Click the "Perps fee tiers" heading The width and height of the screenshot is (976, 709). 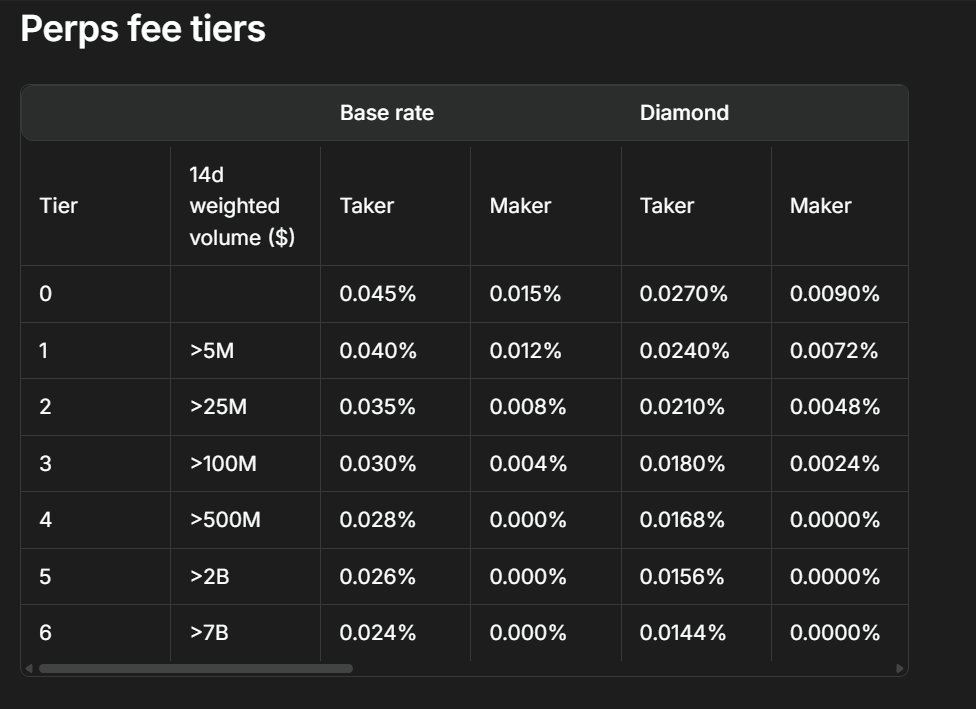pyautogui.click(x=143, y=29)
